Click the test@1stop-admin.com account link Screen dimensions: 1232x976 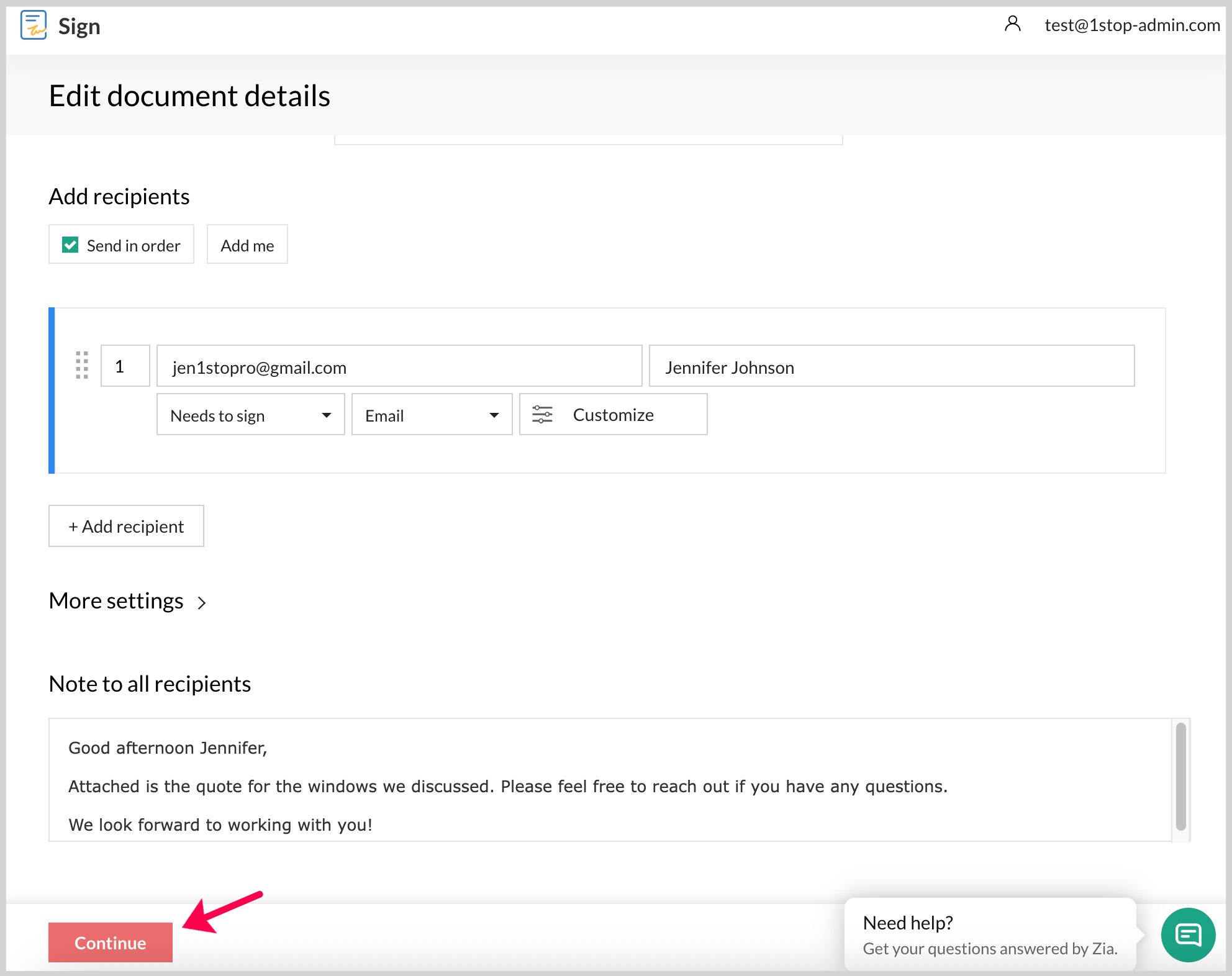(x=1132, y=25)
